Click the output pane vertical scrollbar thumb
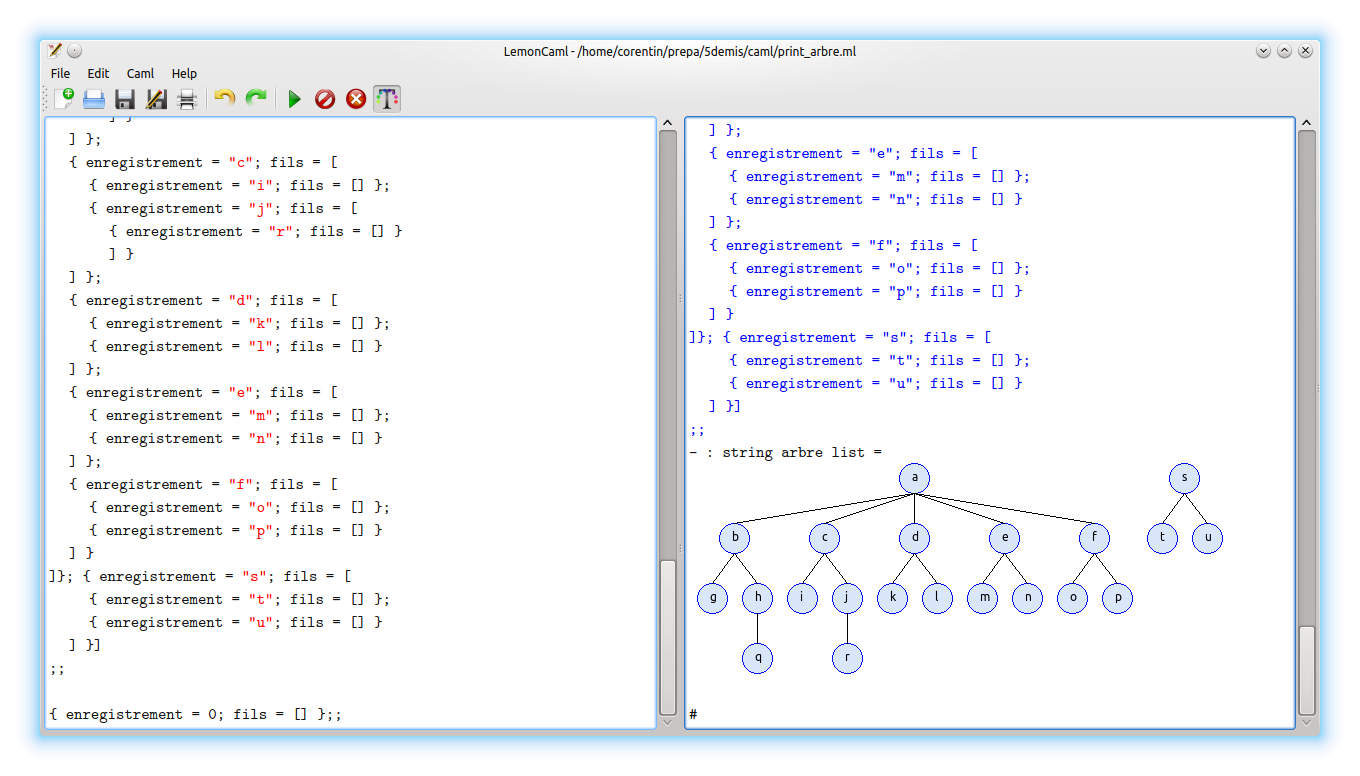Image resolution: width=1360 pixels, height=776 pixels. click(x=1306, y=669)
